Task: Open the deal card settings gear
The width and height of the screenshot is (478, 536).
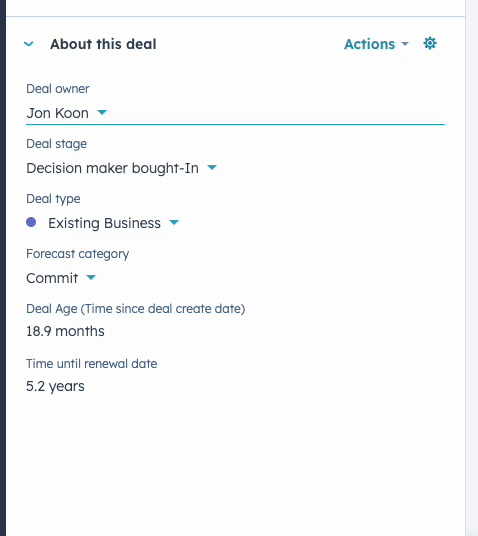Action: (x=430, y=44)
